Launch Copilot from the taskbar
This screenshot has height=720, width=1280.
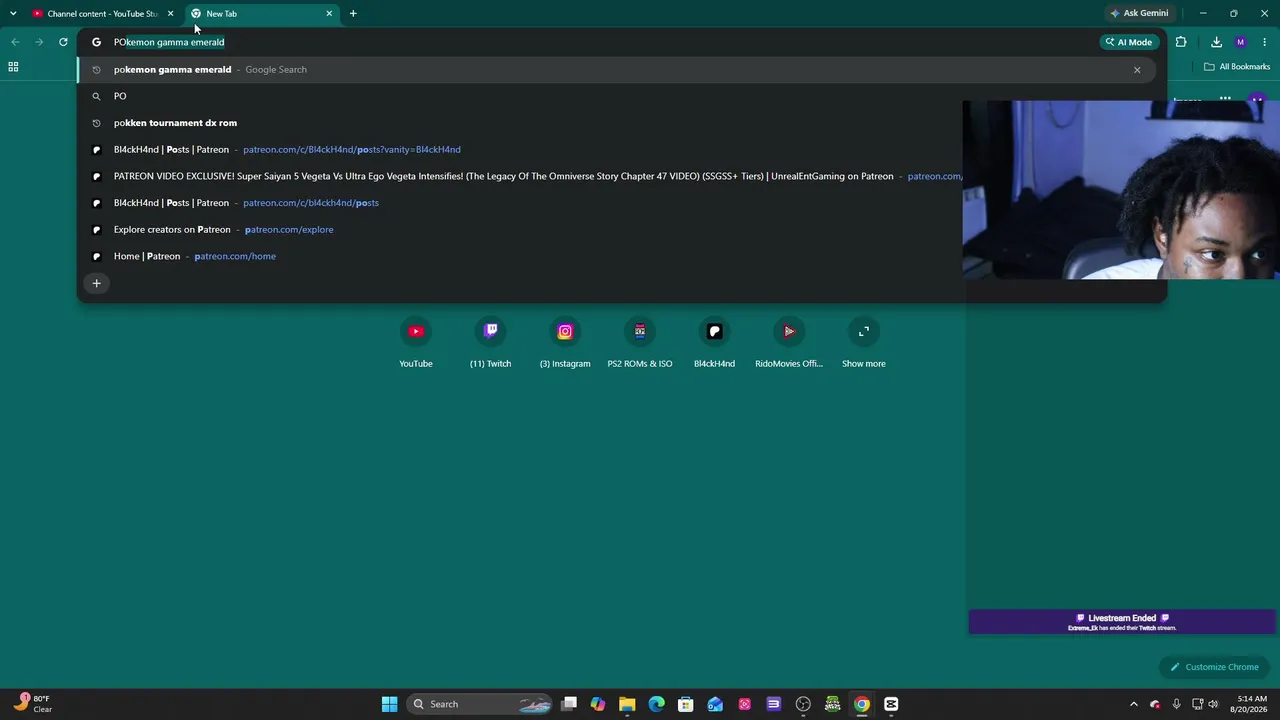pyautogui.click(x=598, y=704)
